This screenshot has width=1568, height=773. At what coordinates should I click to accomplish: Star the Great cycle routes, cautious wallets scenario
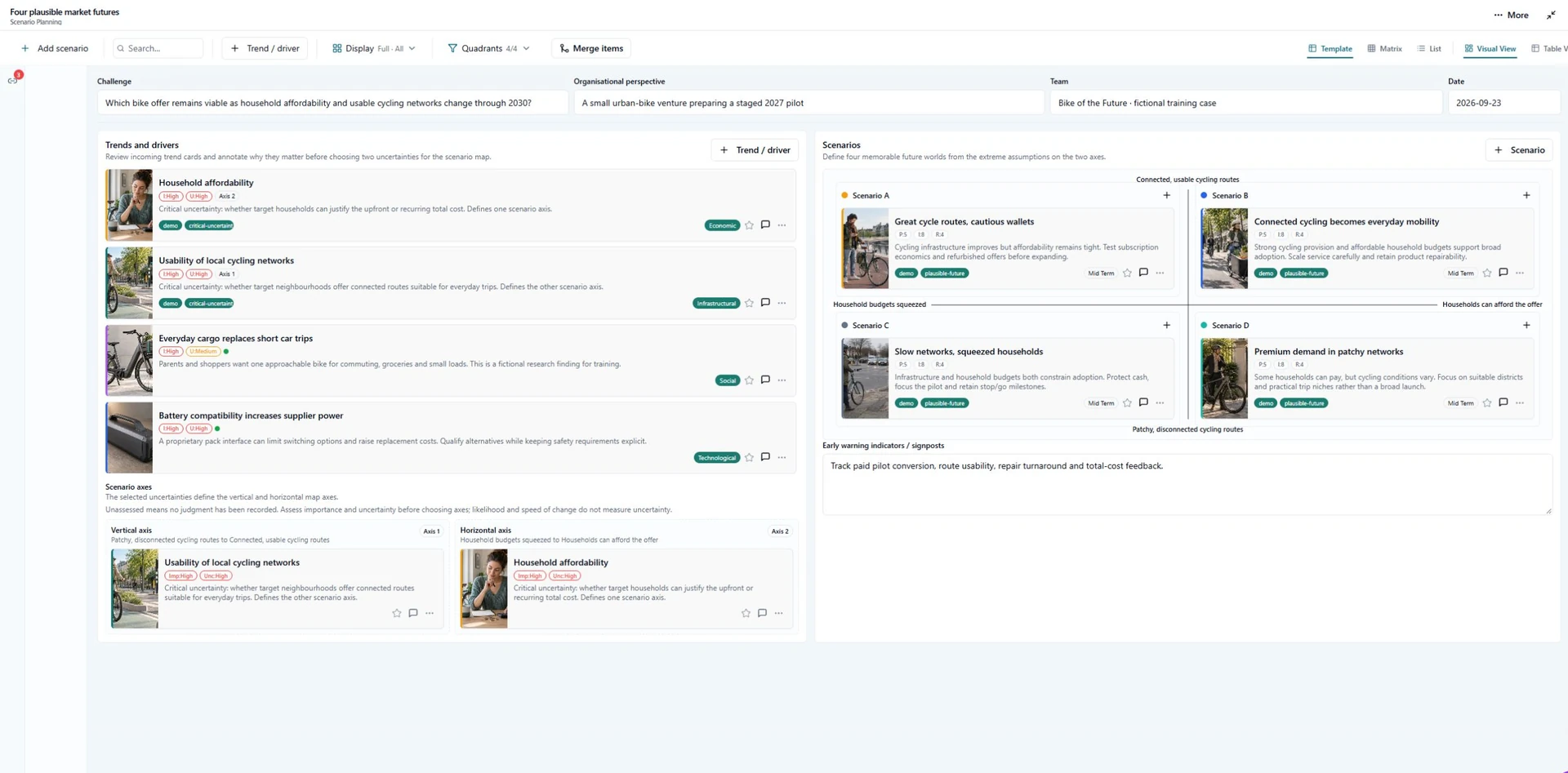1127,273
